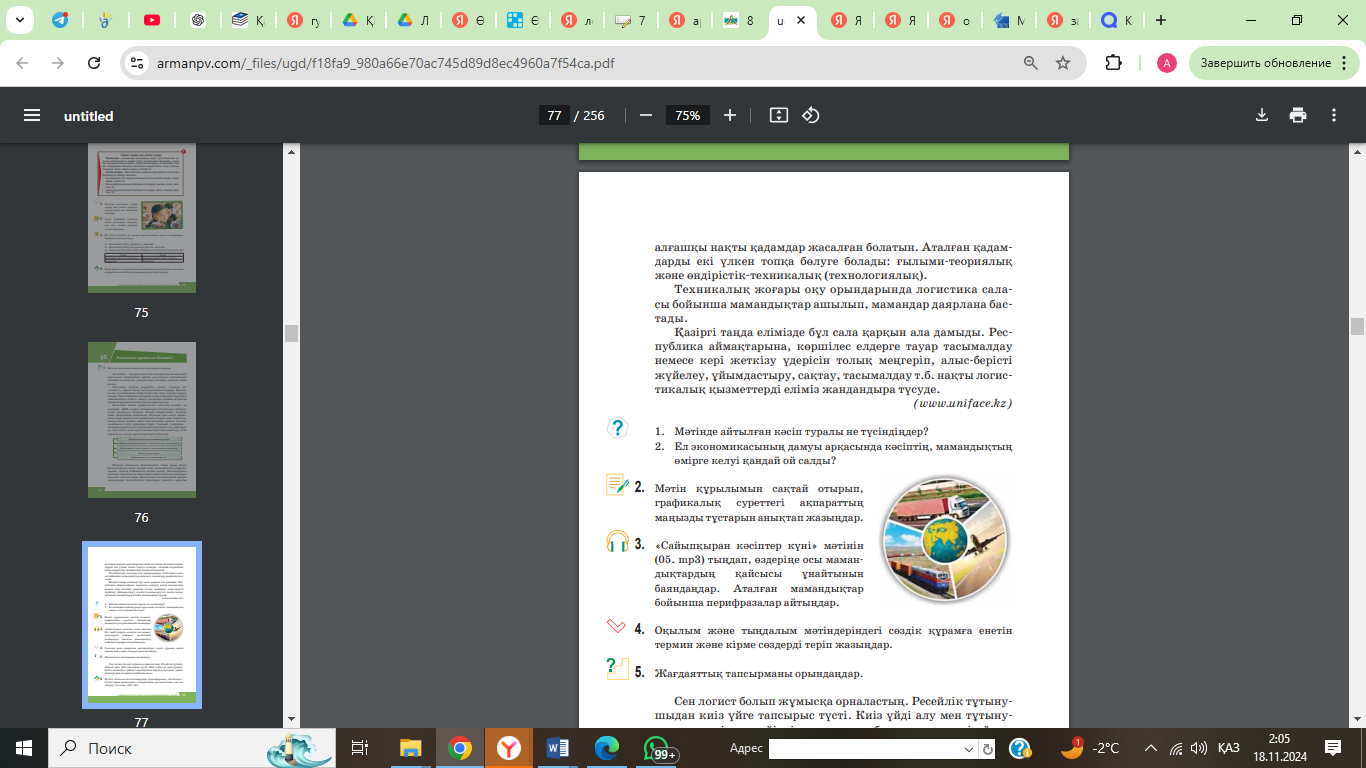Show hidden system tray icons
Screen dimensions: 1366x768
click(x=1150, y=748)
